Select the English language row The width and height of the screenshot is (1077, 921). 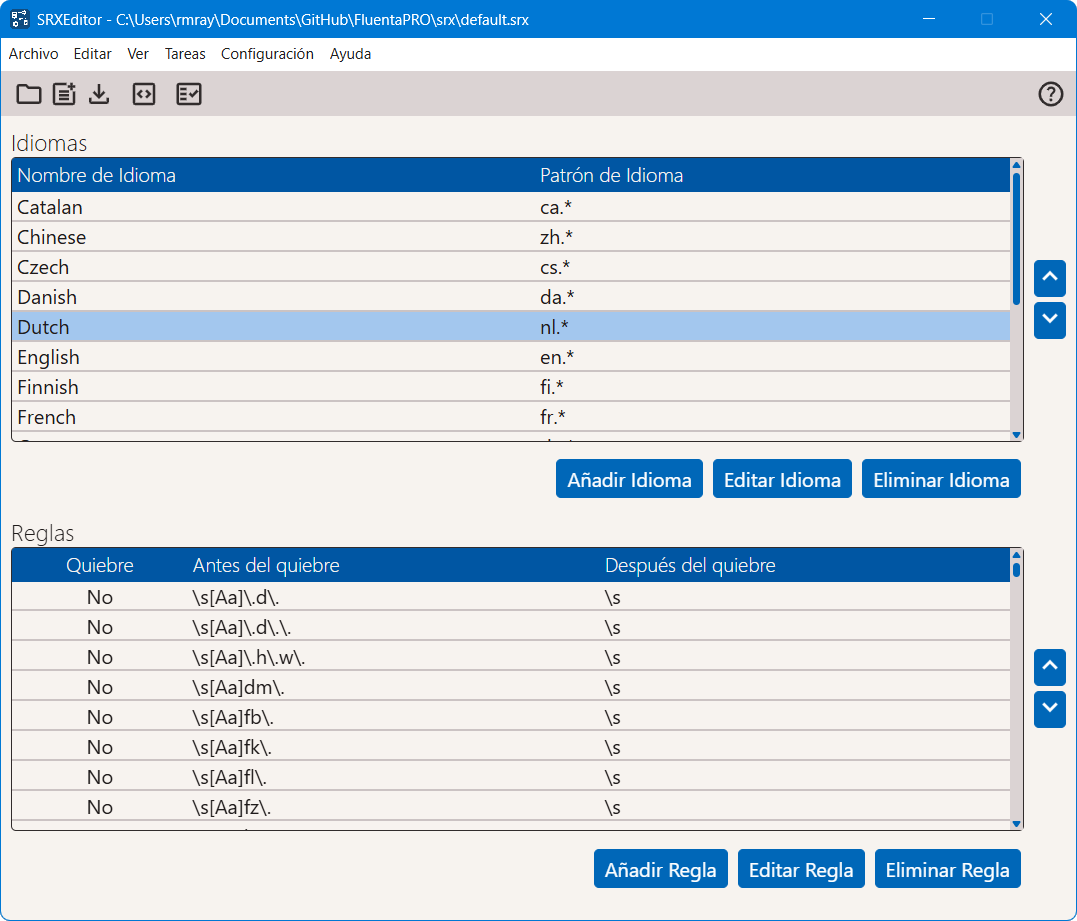(x=511, y=357)
